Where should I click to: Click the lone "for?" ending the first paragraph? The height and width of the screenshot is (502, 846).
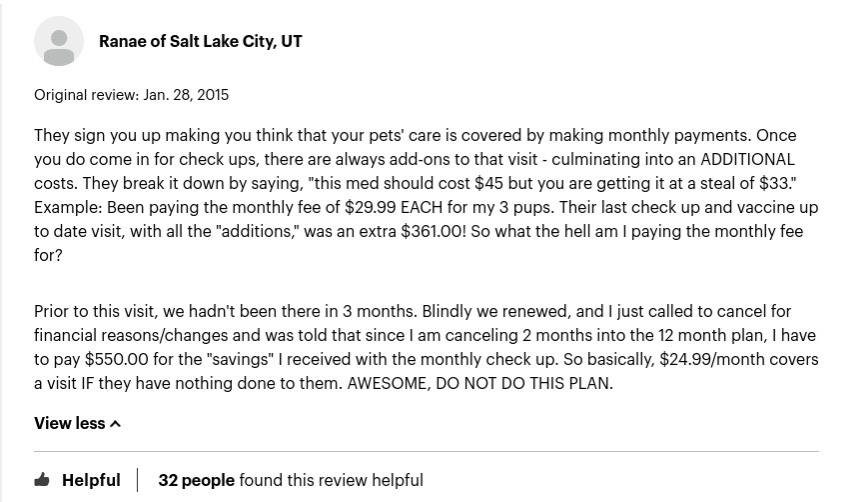tap(49, 255)
